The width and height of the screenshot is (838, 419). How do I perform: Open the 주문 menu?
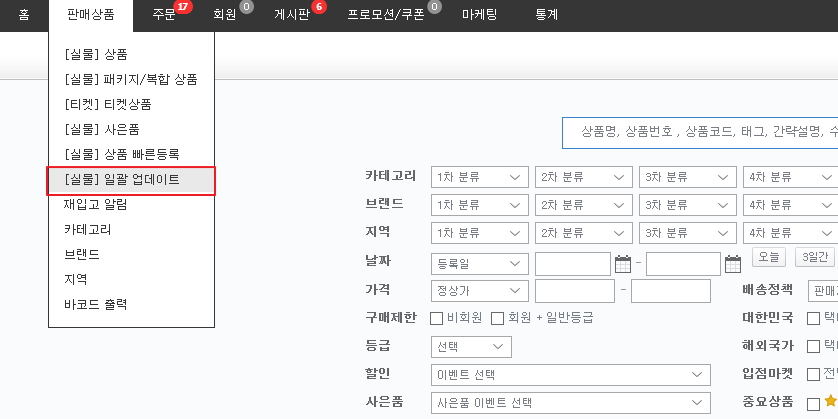[164, 15]
